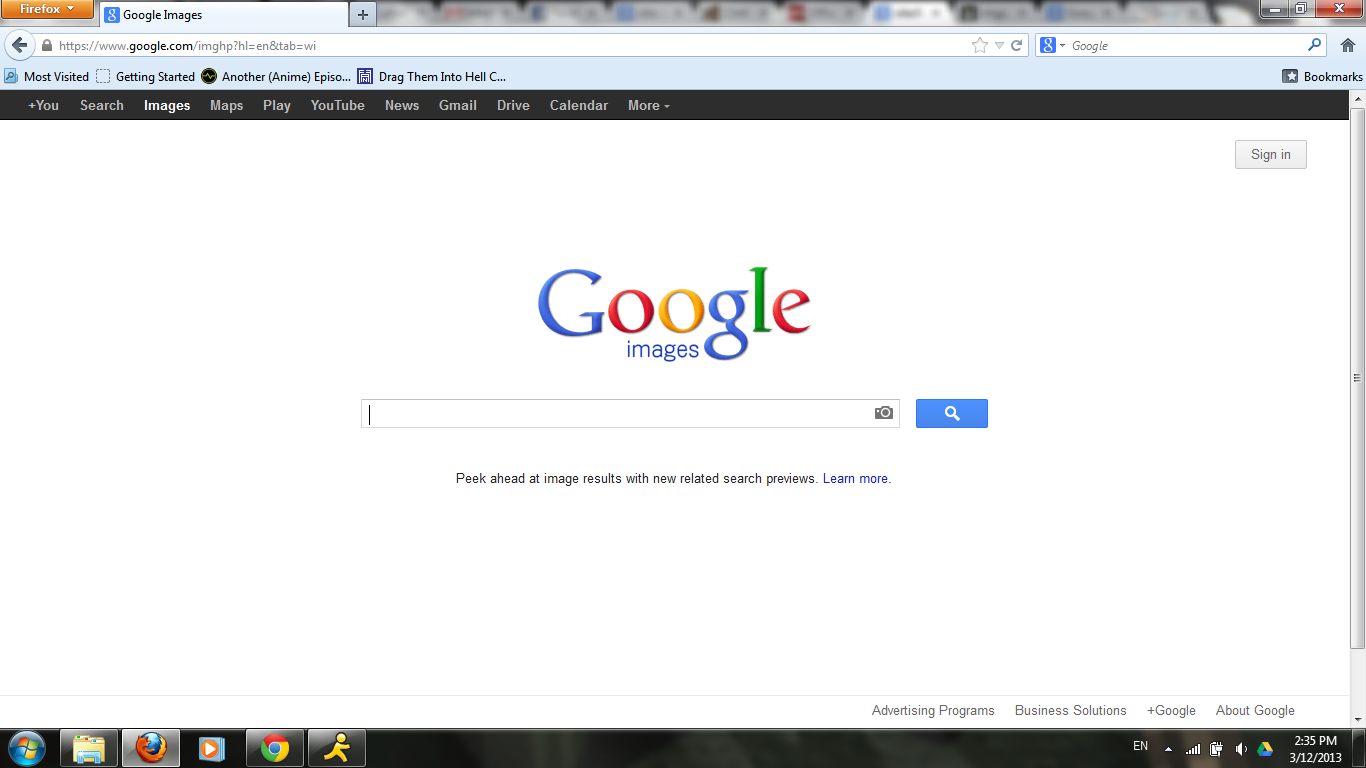Viewport: 1366px width, 768px height.
Task: Click the volume speaker tray icon
Action: (1241, 749)
